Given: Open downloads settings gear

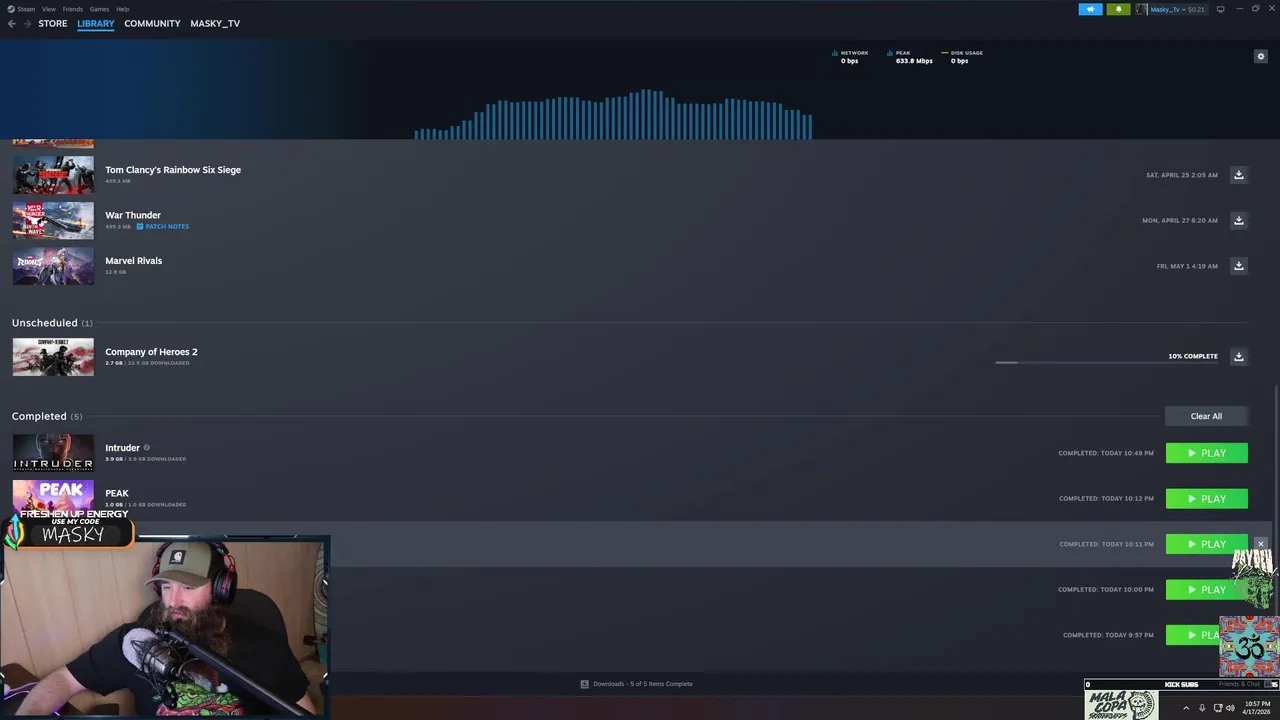Looking at the screenshot, I should pos(1261,56).
